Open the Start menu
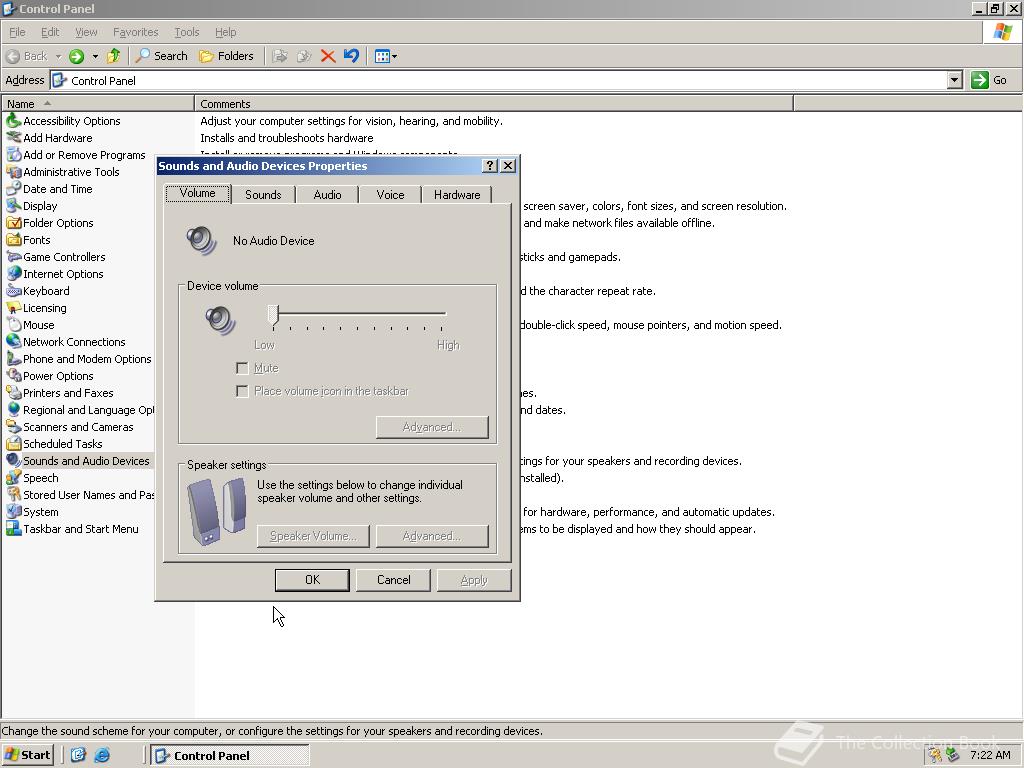The width and height of the screenshot is (1024, 768). point(28,755)
